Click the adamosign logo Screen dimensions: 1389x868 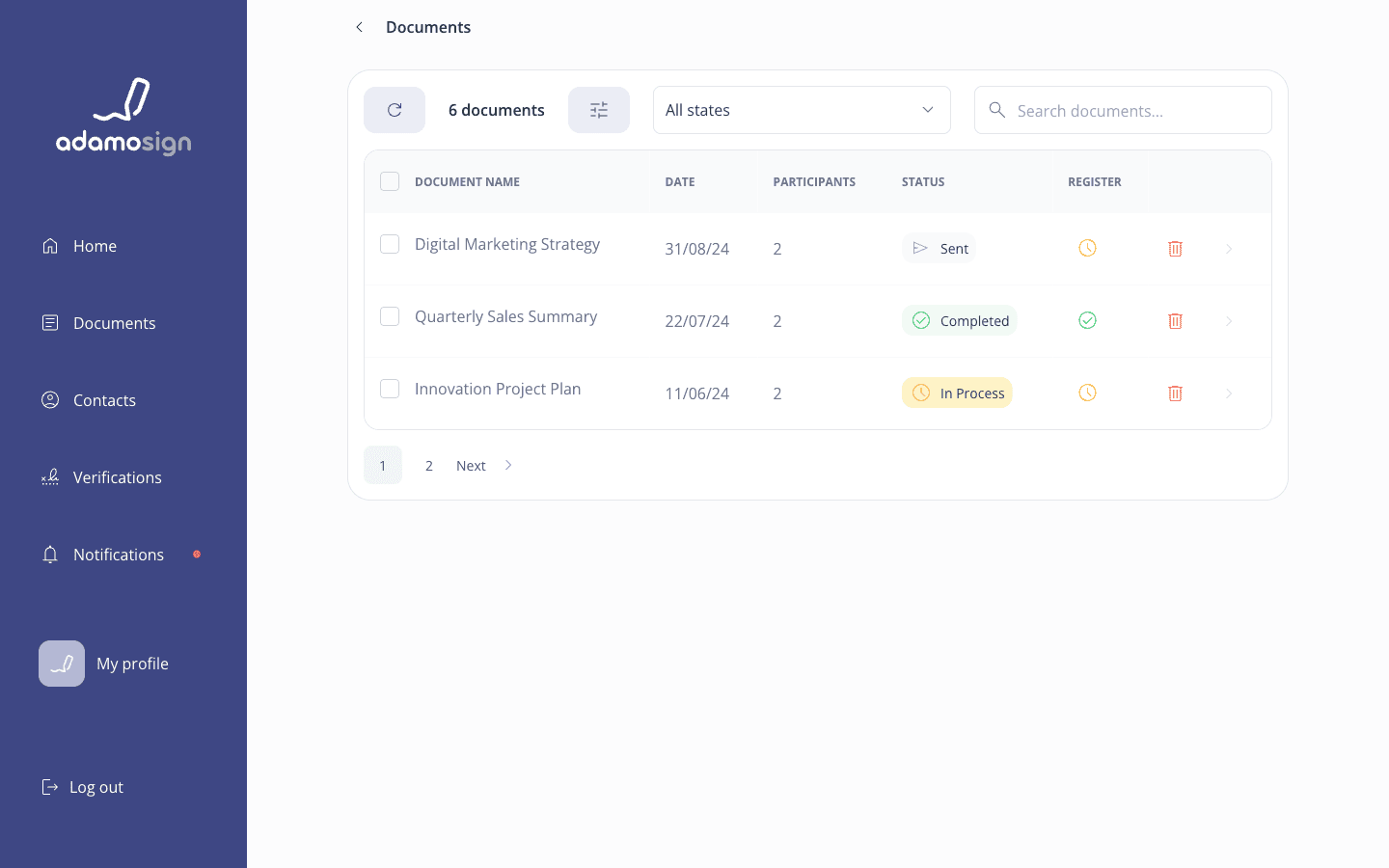click(x=123, y=117)
